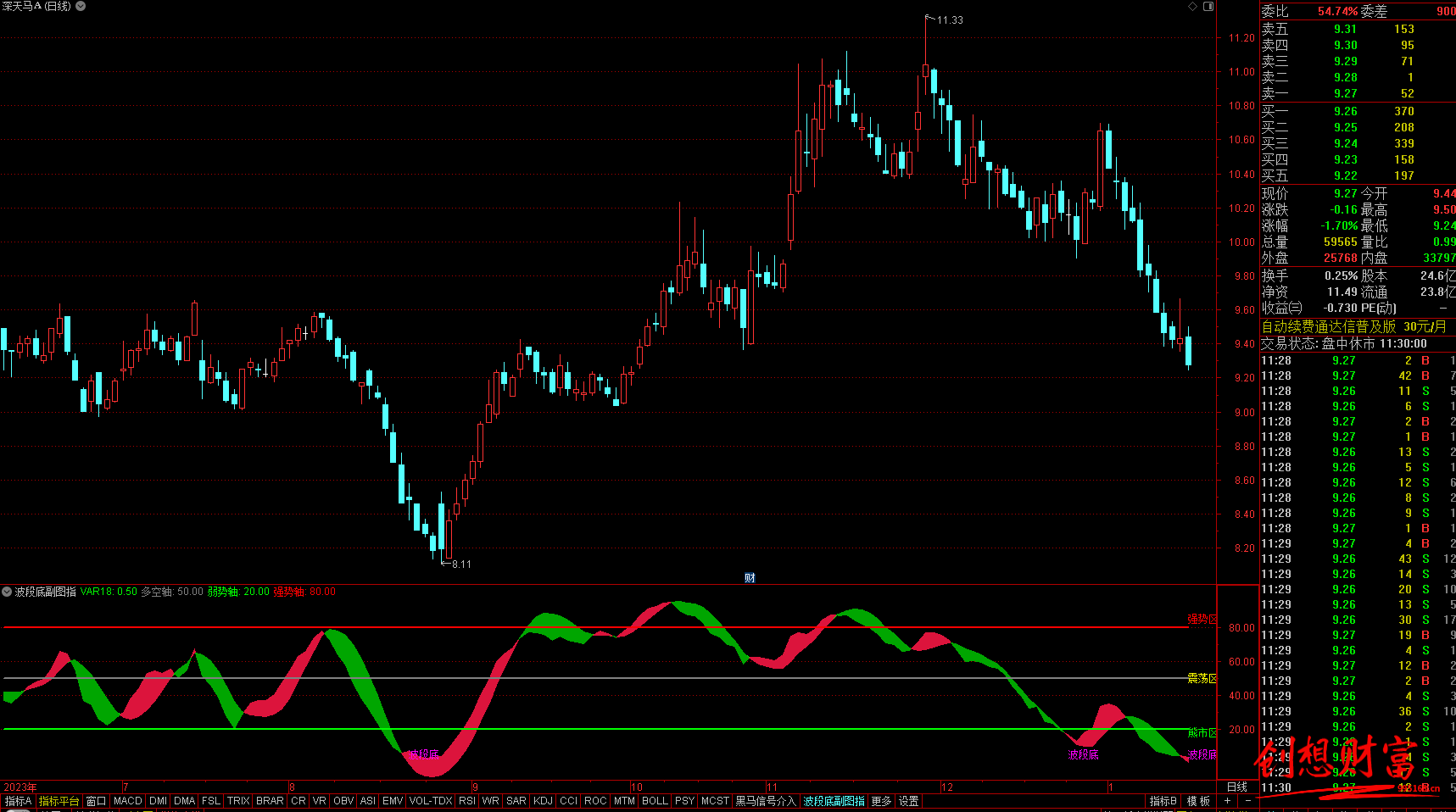The height and width of the screenshot is (812, 1456).
Task: Select the BOLL indicator tab
Action: [x=655, y=801]
